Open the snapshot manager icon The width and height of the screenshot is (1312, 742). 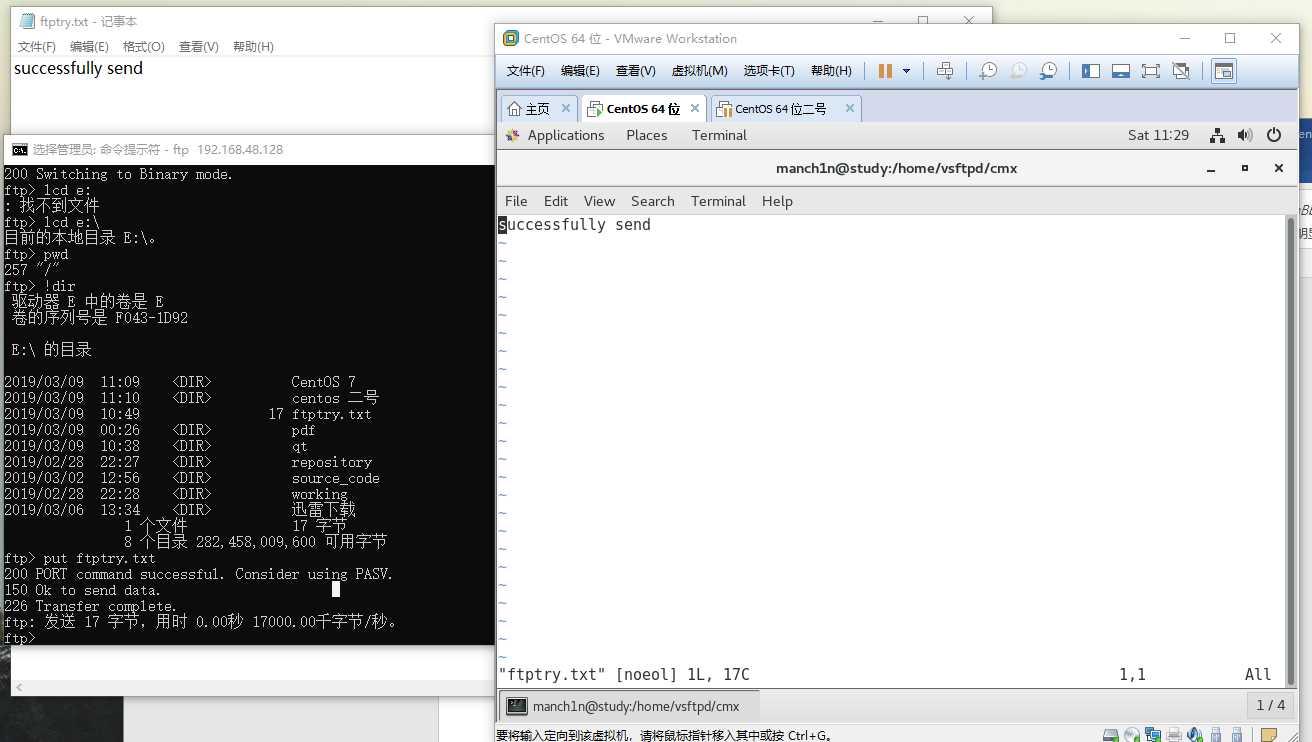(1048, 71)
